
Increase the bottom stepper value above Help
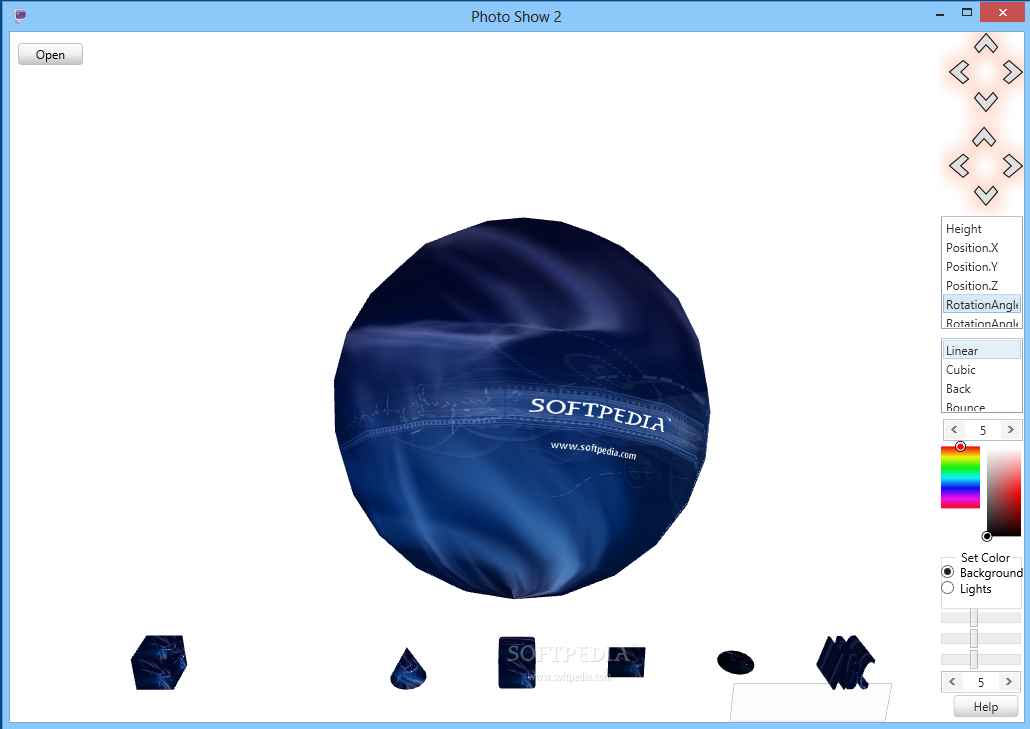coord(1009,682)
